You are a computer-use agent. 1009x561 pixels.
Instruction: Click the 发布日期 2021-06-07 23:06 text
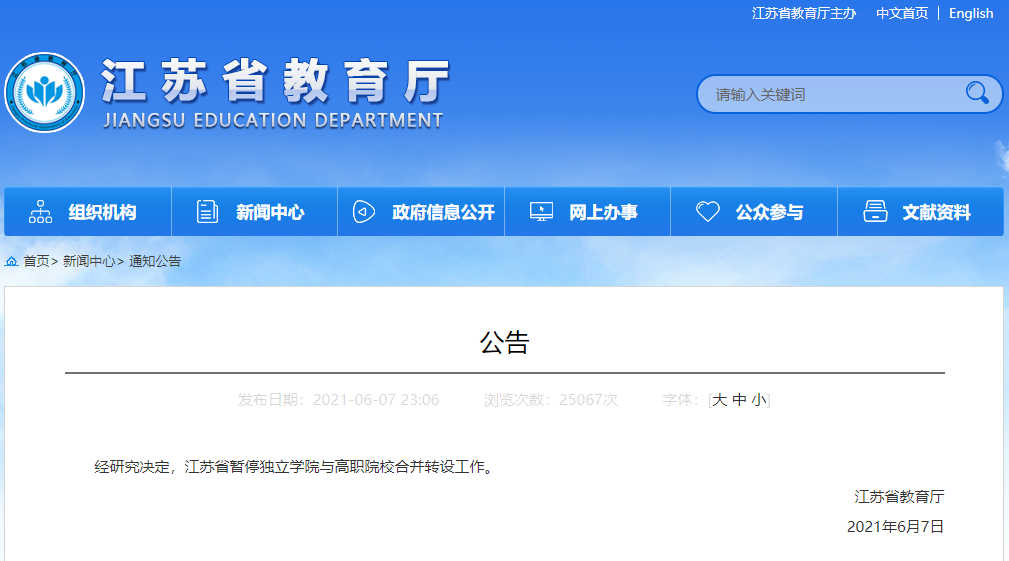338,400
